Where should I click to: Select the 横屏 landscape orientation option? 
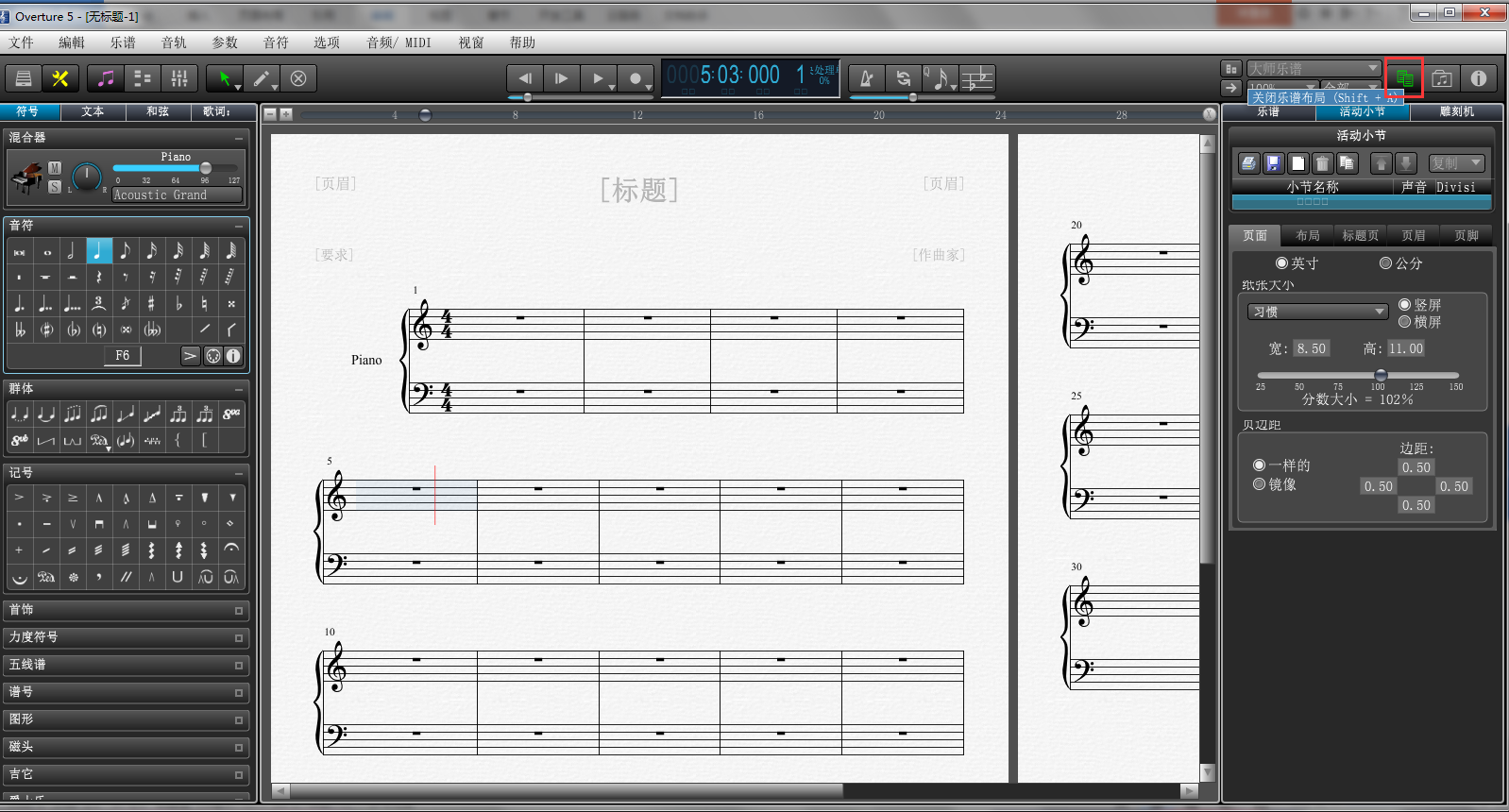coord(1404,322)
